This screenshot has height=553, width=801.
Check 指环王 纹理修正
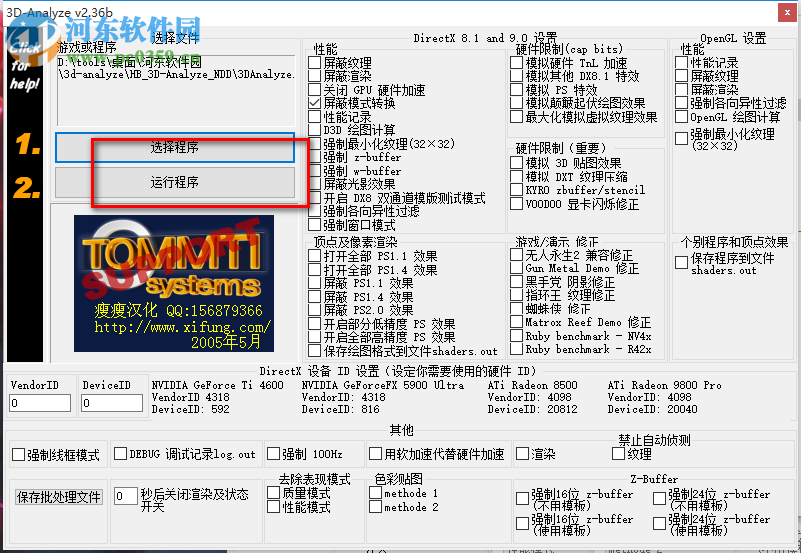[516, 295]
